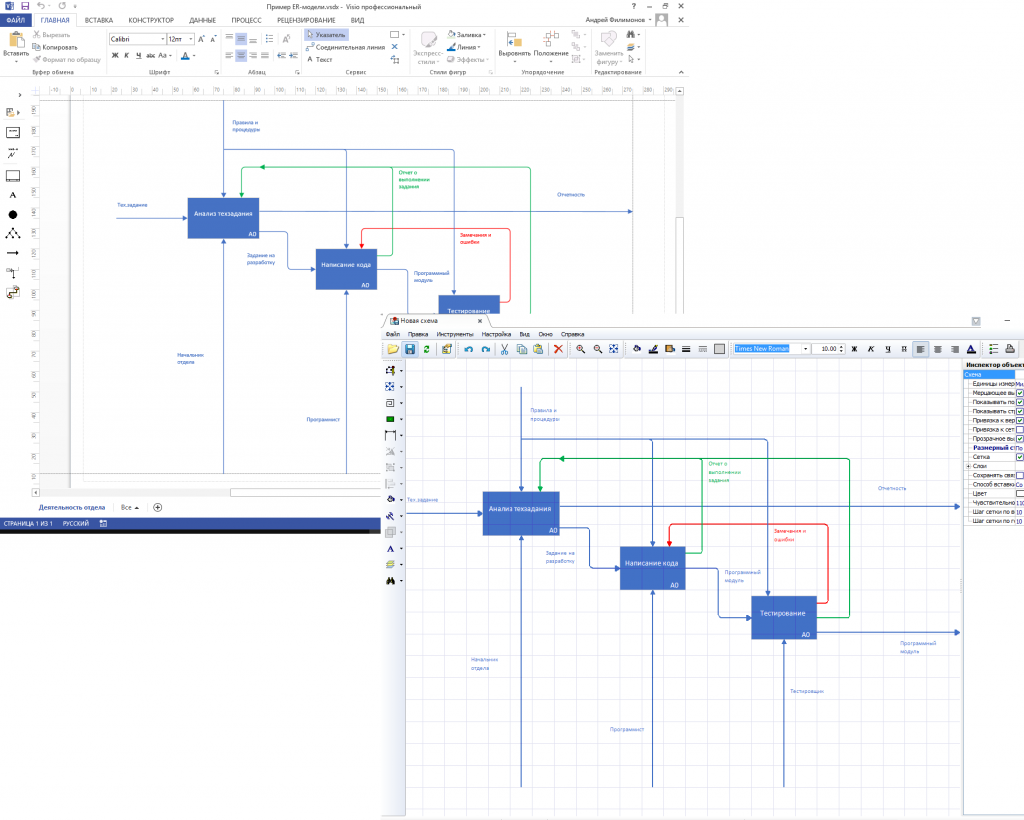Image resolution: width=1024 pixels, height=820 pixels.
Task: Add a new page with the plus button
Action: 157,507
